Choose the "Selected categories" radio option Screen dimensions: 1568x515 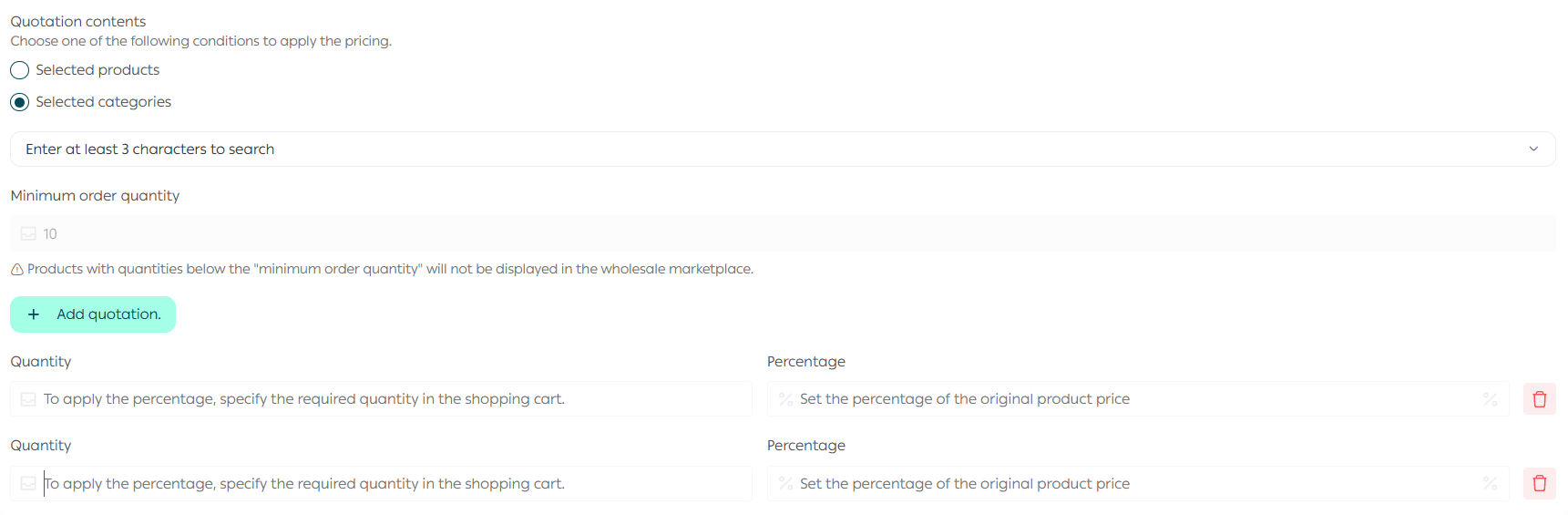coord(20,102)
